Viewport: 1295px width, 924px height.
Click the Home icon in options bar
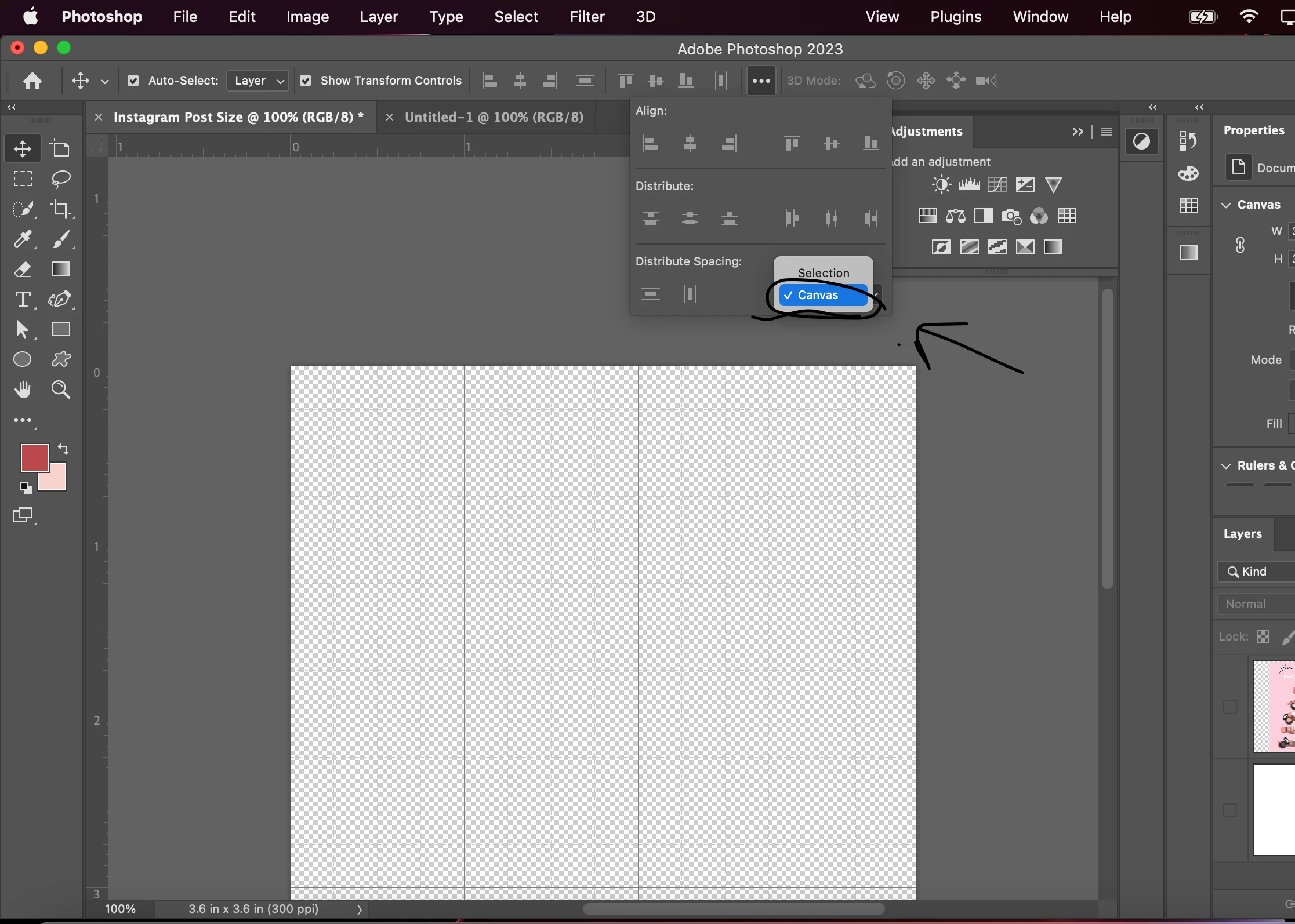pos(32,81)
